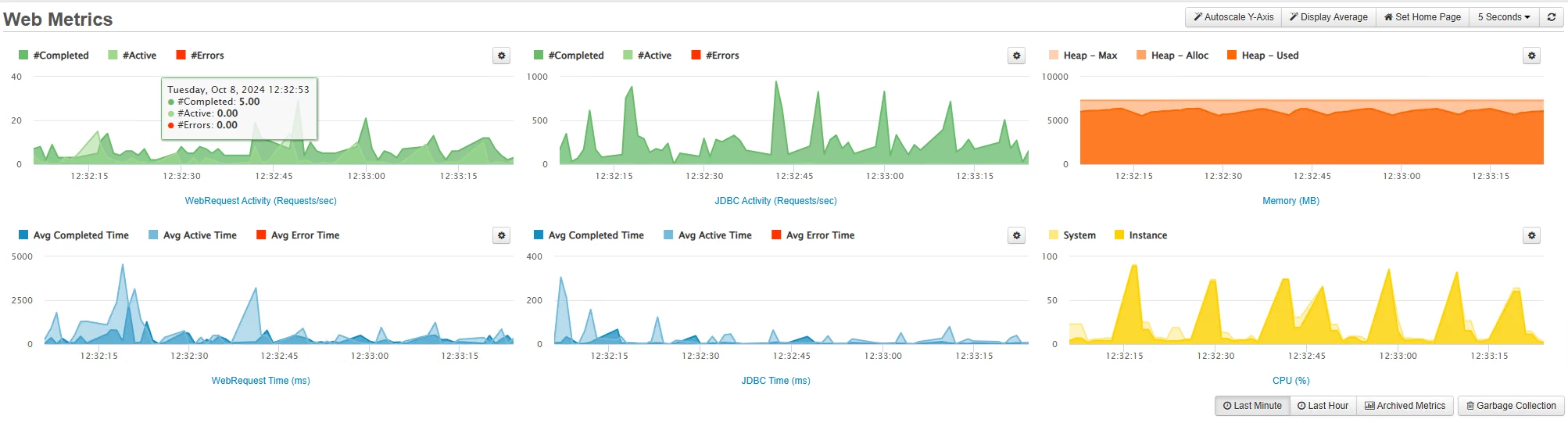1568x423 pixels.
Task: Toggle Display Average
Action: (1328, 17)
